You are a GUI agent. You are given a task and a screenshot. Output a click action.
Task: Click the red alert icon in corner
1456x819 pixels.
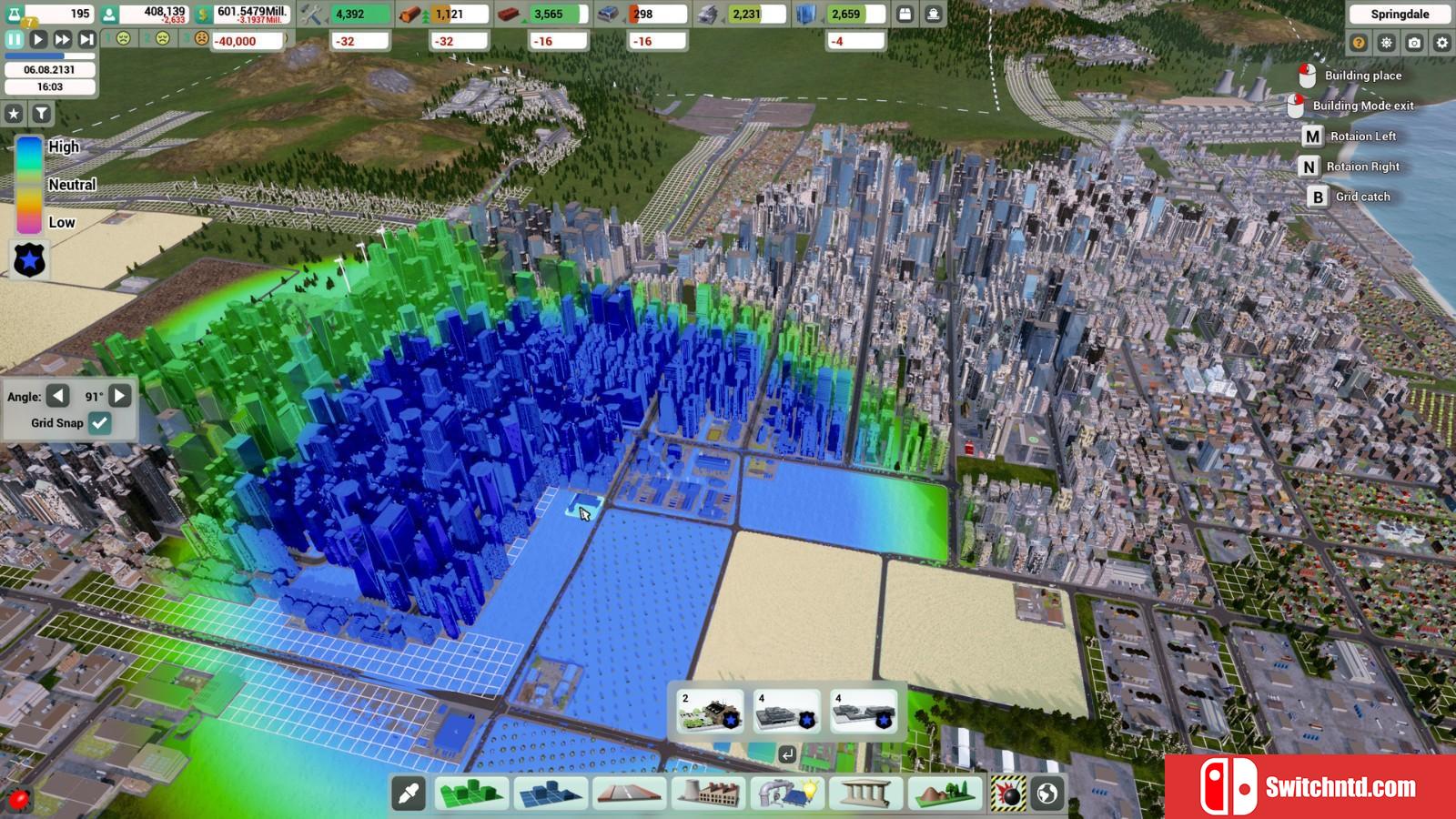[x=18, y=800]
